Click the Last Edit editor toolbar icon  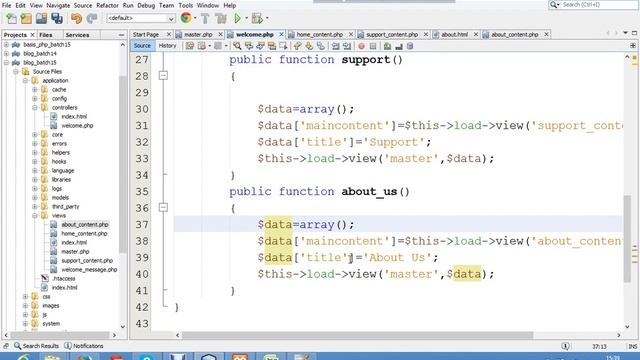[189, 46]
